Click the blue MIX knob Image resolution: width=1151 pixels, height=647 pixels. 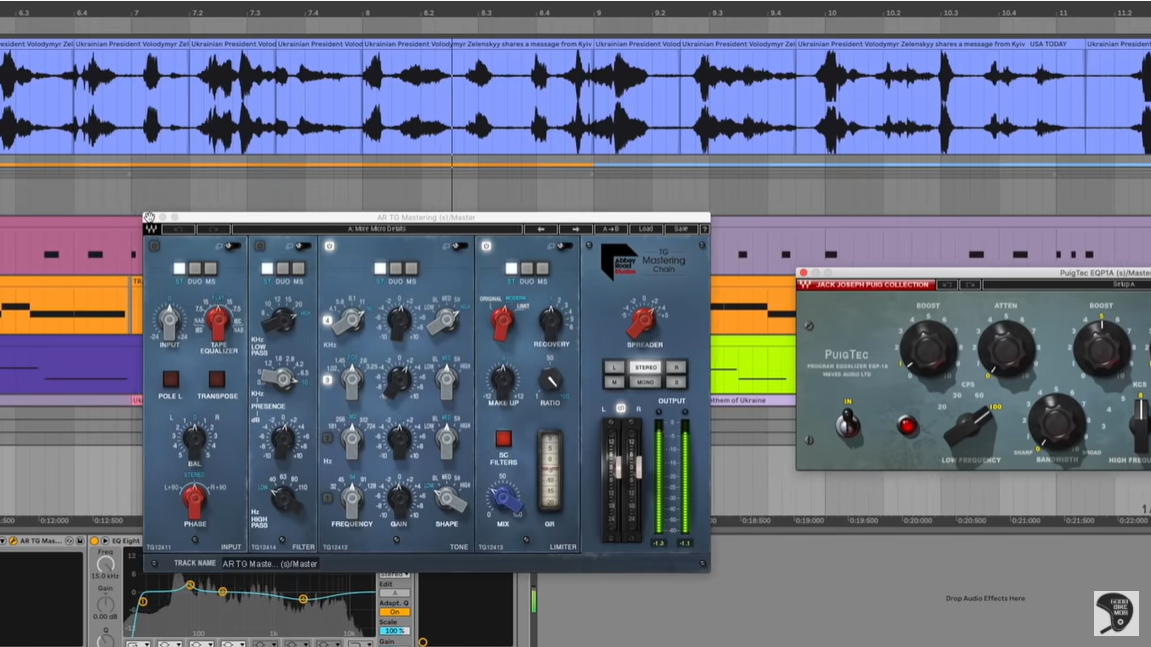coord(504,499)
